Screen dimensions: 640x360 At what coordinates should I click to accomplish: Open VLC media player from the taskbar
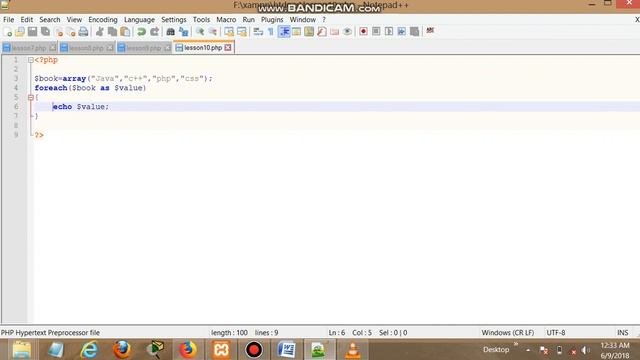tap(353, 350)
